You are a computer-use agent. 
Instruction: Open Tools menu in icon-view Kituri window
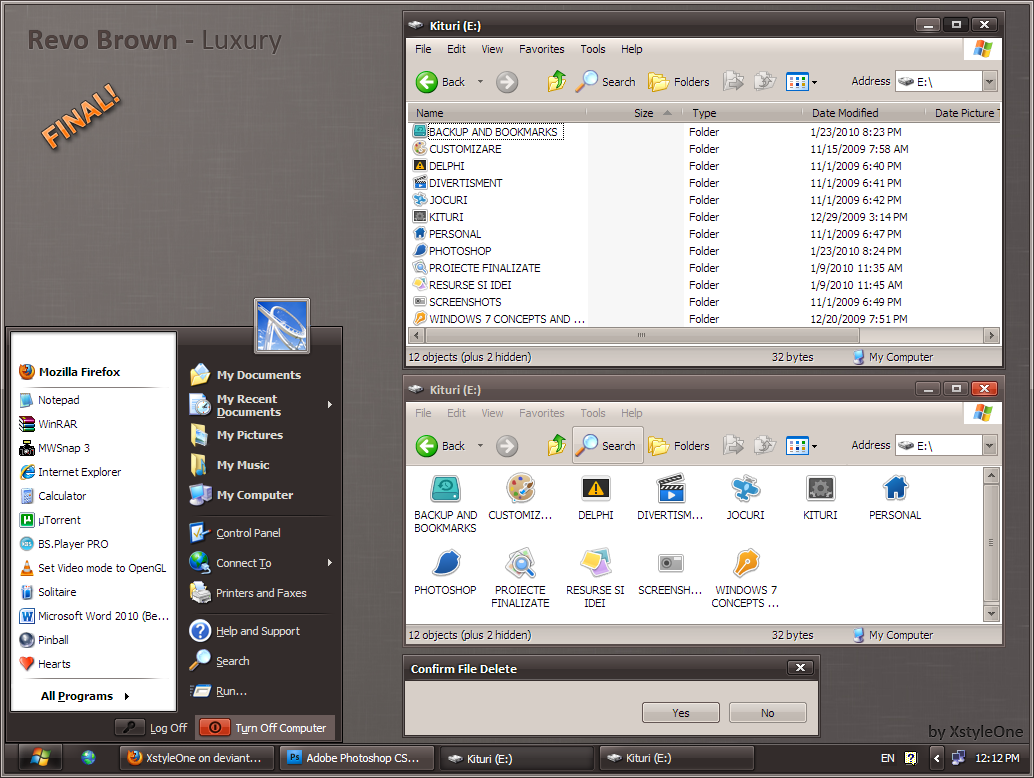coord(593,413)
